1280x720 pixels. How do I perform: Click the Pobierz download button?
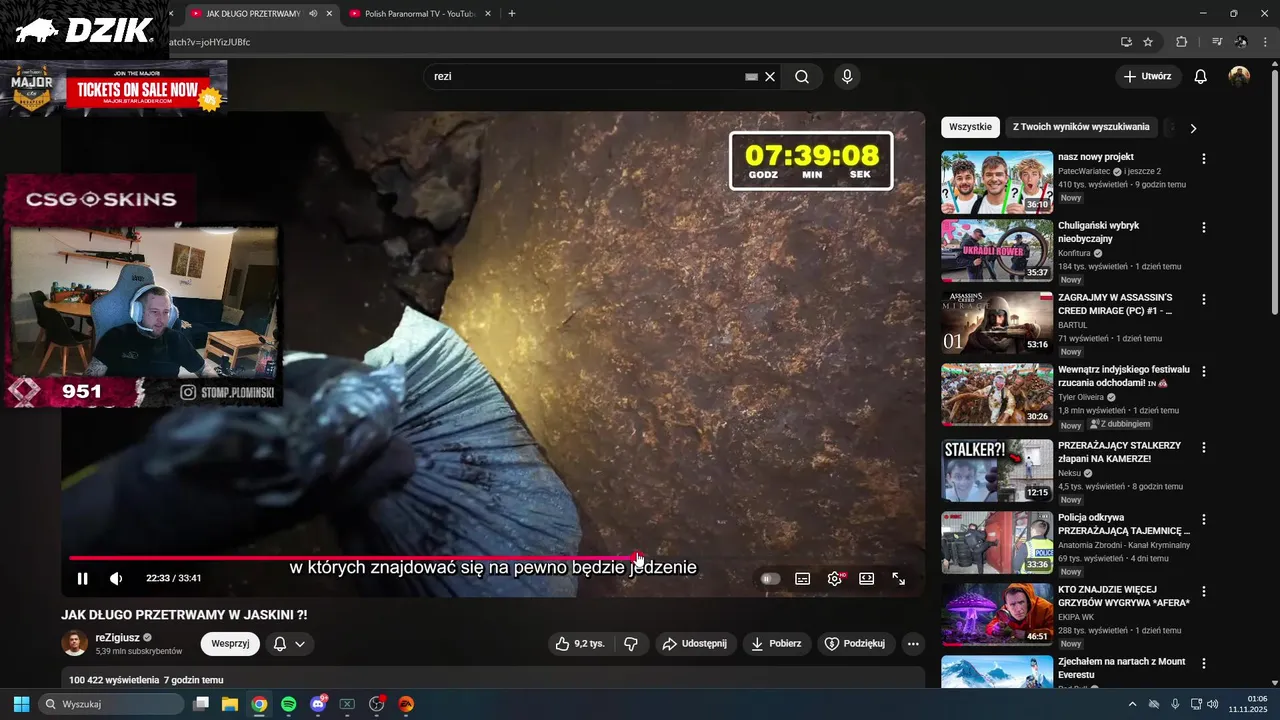(x=777, y=643)
